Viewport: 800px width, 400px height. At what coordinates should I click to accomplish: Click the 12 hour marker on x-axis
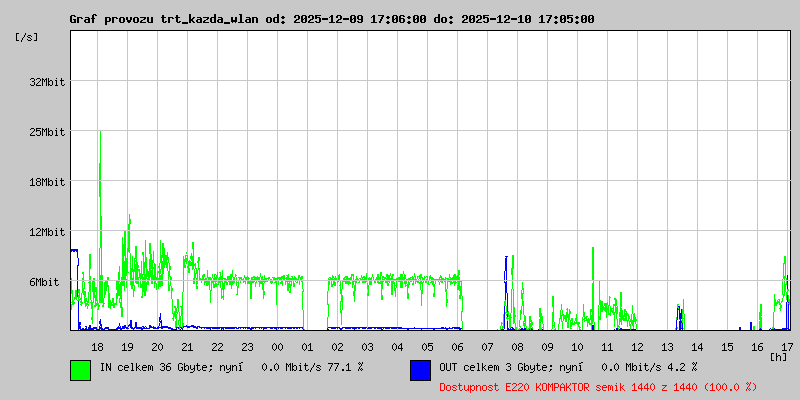click(637, 346)
